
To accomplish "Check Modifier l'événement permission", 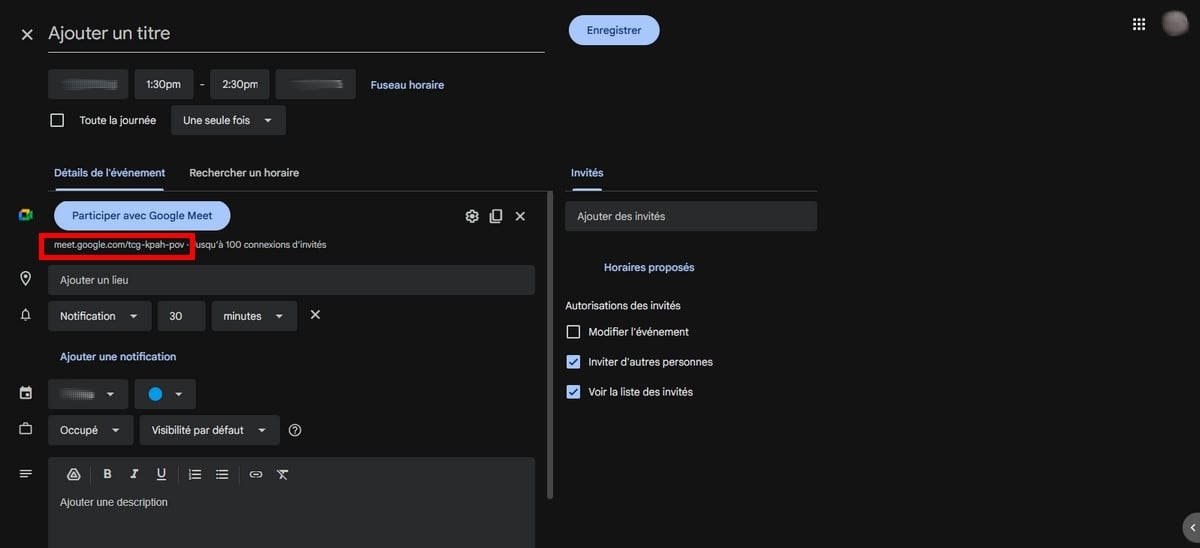I will coord(573,332).
